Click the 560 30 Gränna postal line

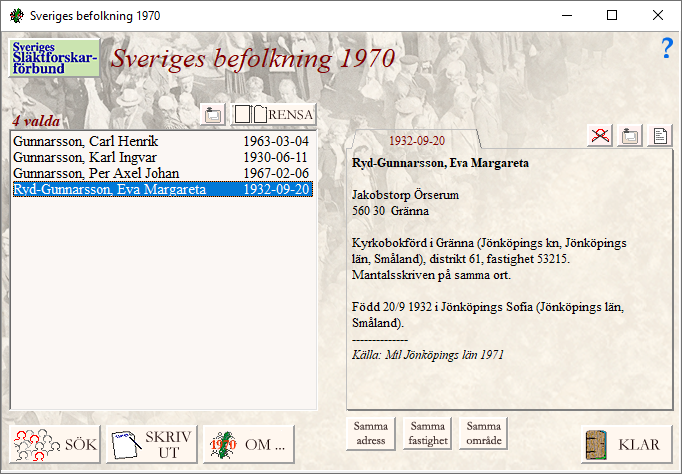pyautogui.click(x=390, y=211)
